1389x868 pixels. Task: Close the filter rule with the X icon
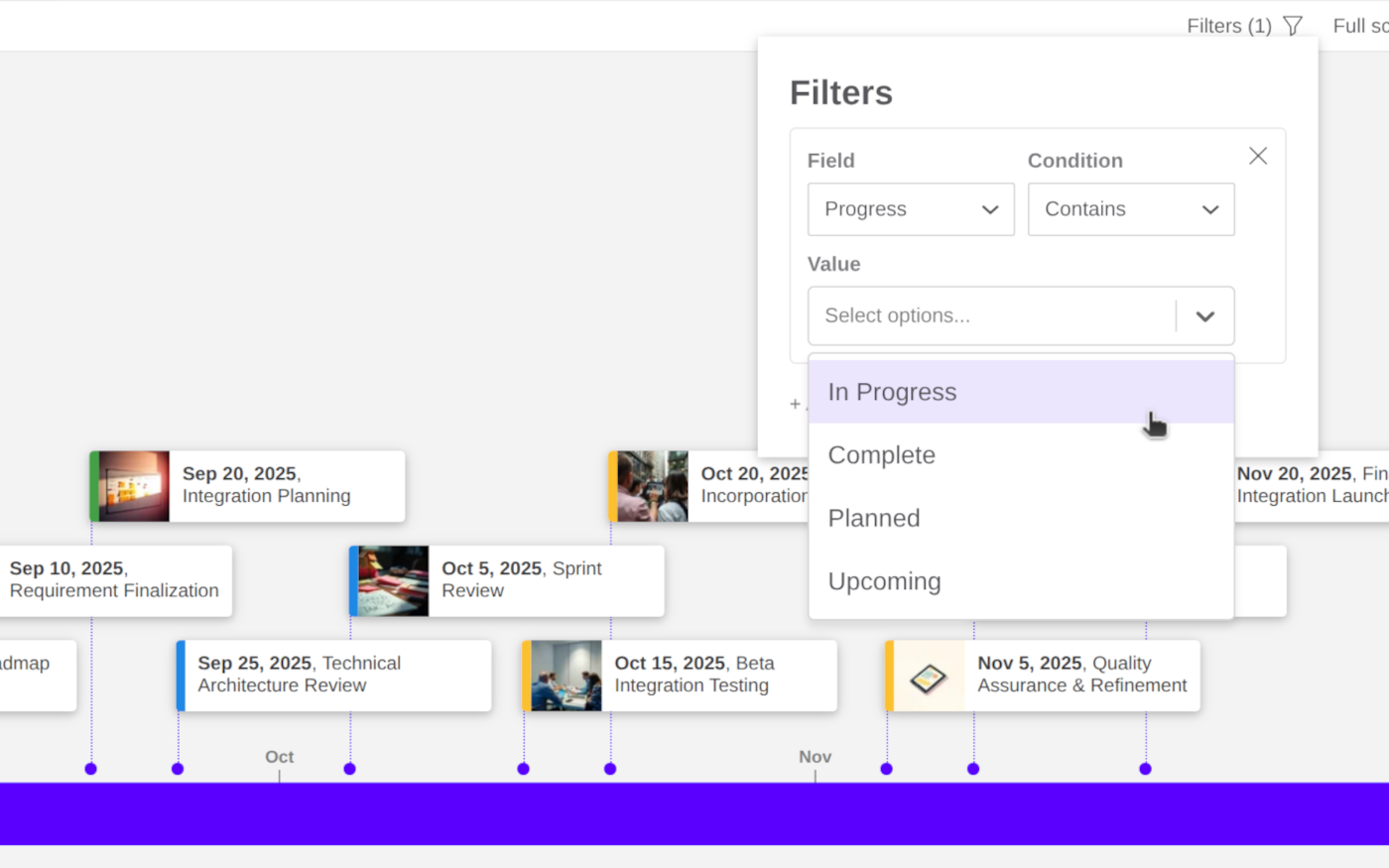(1258, 156)
